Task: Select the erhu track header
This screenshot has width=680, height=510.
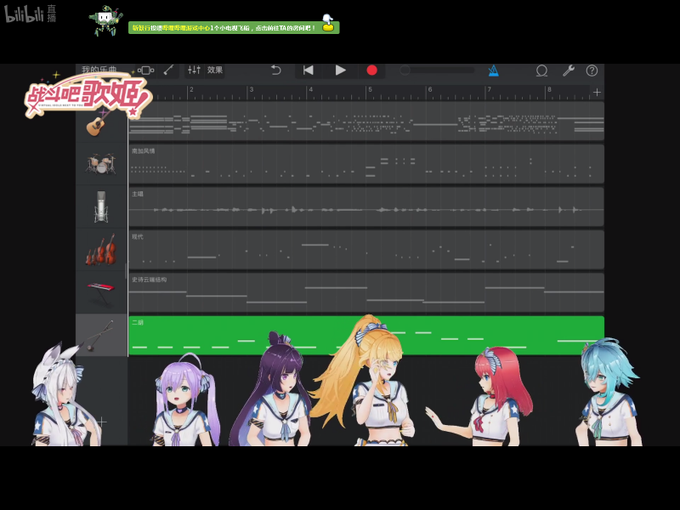Action: 101,335
